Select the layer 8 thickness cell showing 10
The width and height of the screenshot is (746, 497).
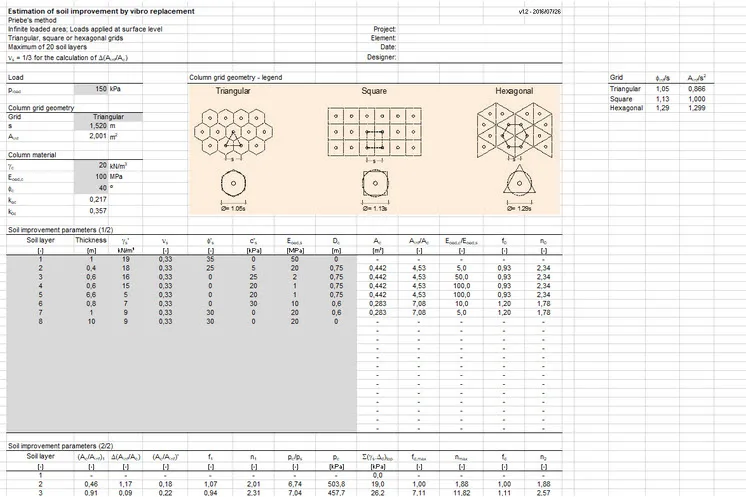91,322
